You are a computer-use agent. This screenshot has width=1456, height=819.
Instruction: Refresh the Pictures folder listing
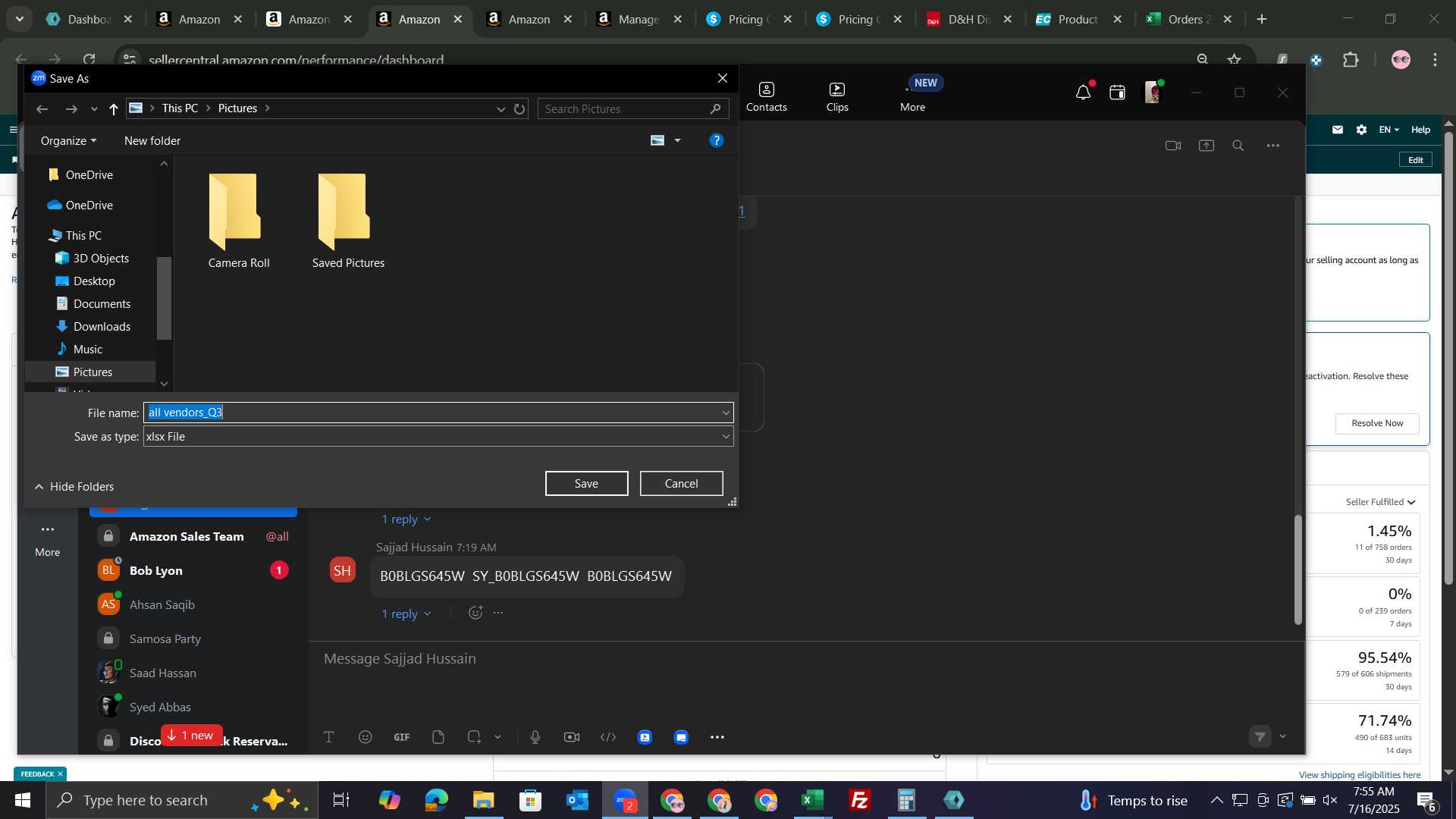519,108
